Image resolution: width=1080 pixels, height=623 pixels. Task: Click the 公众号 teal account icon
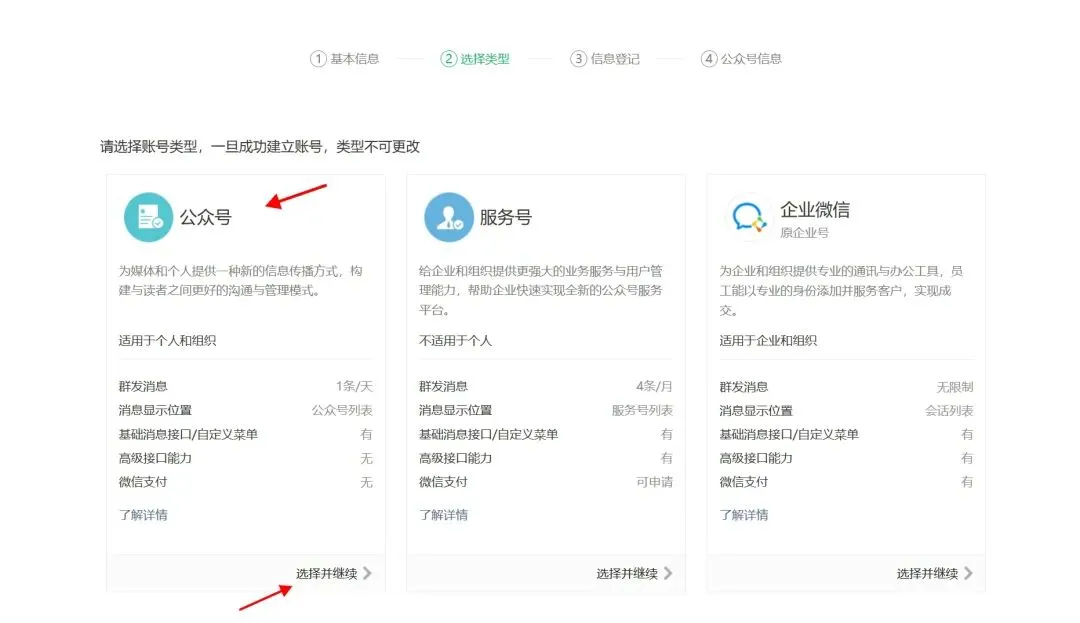coord(148,217)
